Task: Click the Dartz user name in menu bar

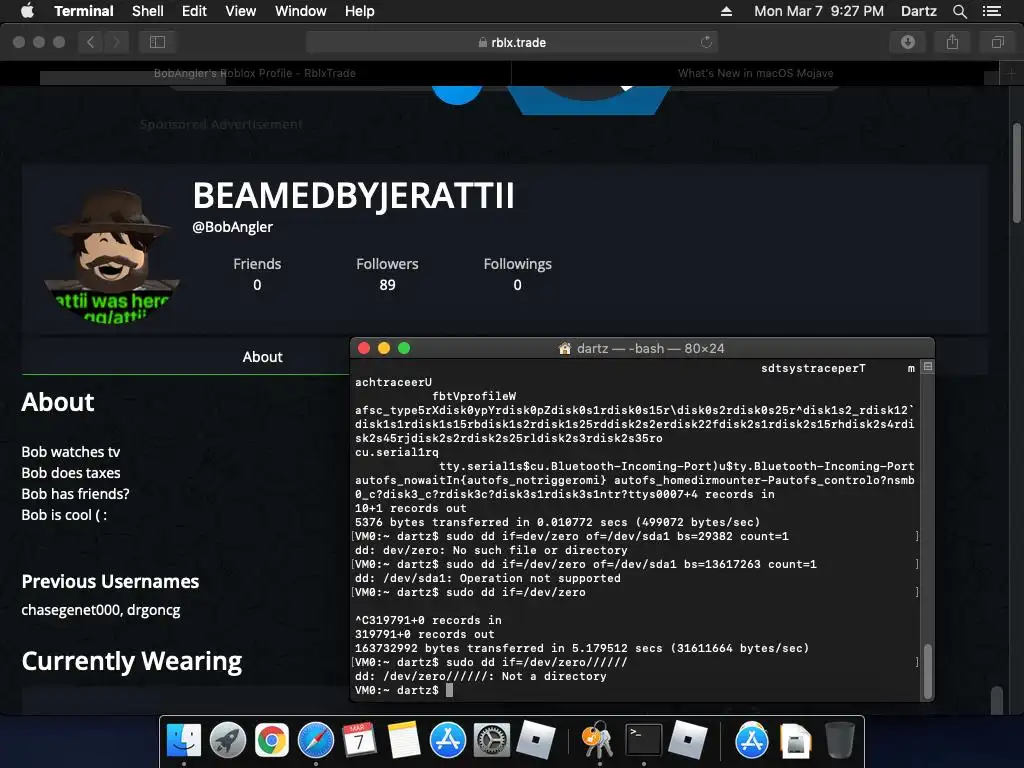Action: coord(918,11)
